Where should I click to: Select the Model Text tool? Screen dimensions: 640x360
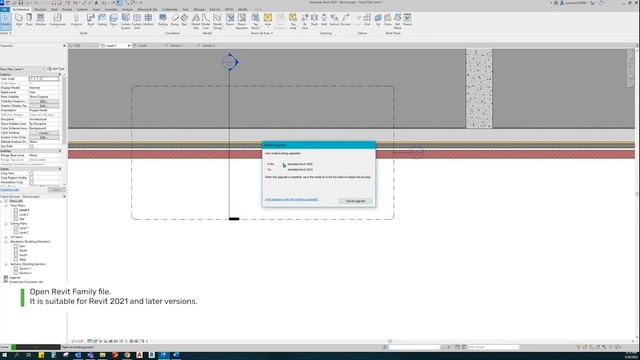coord(196,21)
